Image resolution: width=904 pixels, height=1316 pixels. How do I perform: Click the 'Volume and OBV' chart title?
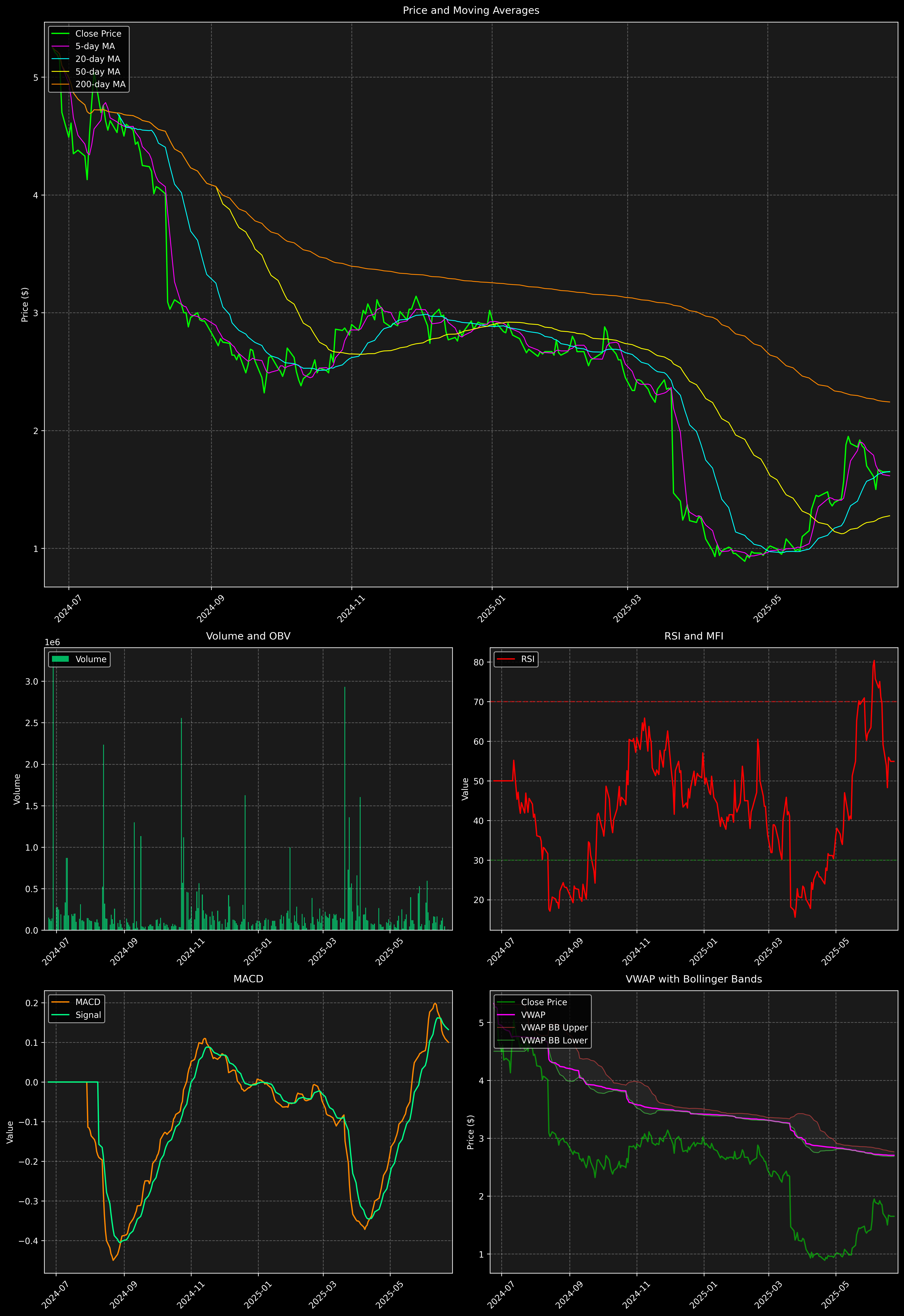[248, 636]
